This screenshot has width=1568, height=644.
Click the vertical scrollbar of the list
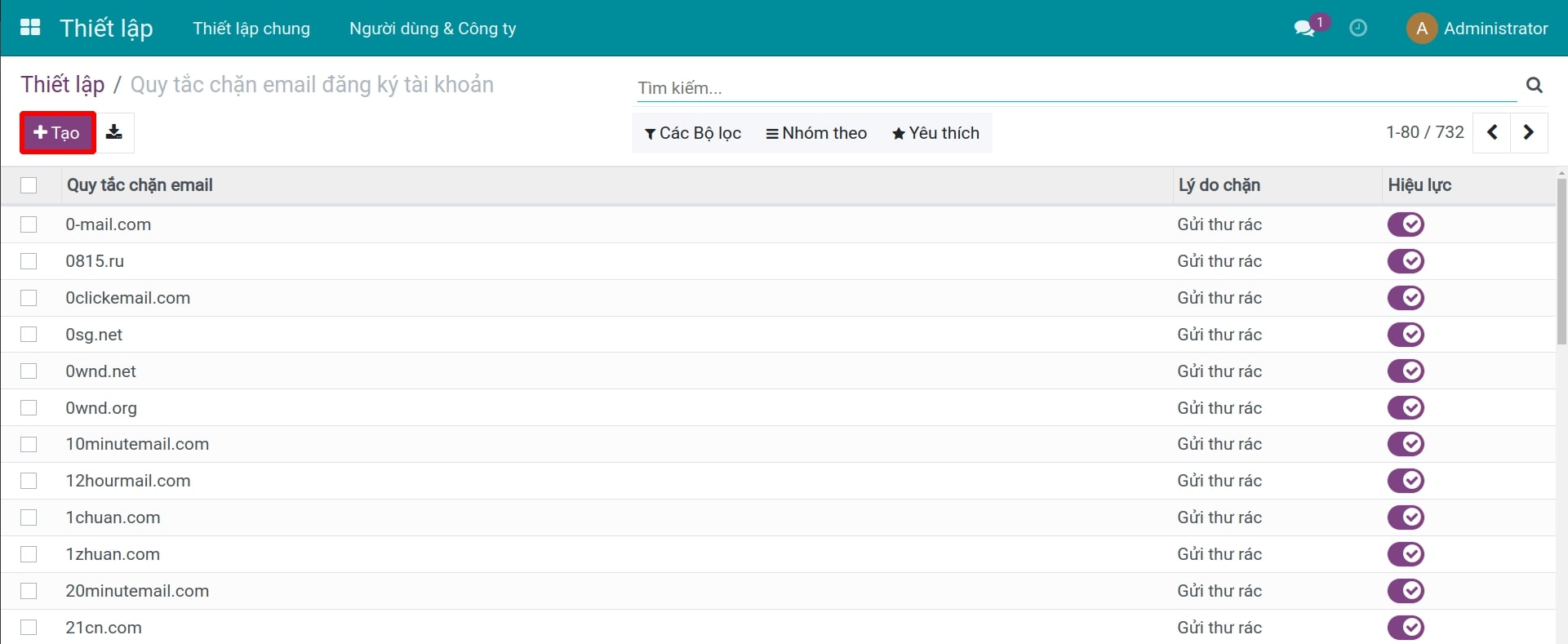coord(1561,261)
